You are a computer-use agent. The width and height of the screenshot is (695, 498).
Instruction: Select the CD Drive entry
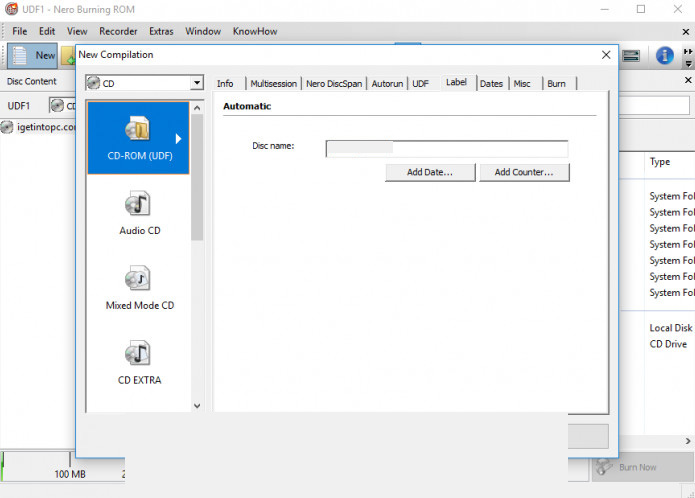668,344
